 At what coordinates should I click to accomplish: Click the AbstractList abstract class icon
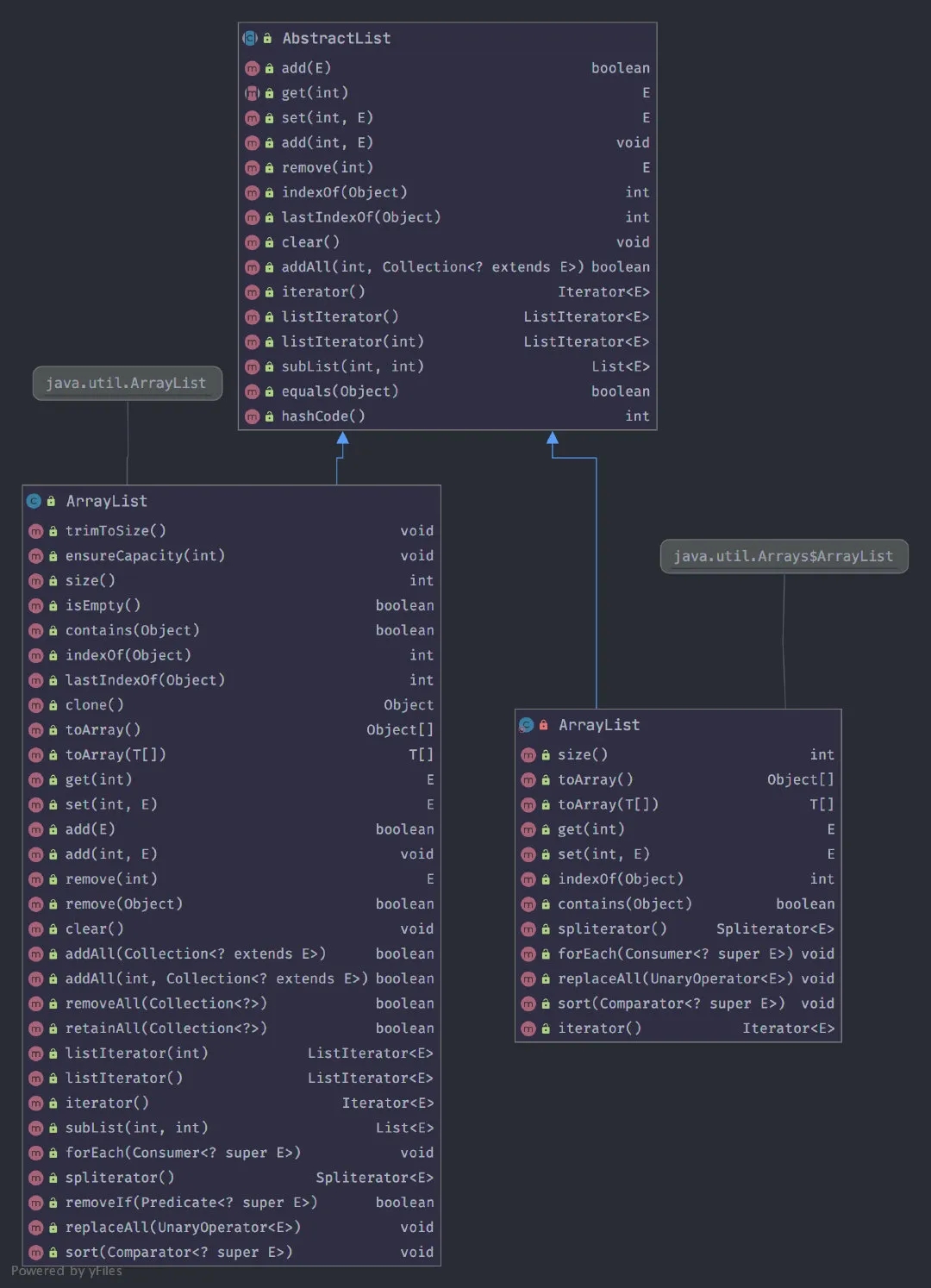point(250,39)
